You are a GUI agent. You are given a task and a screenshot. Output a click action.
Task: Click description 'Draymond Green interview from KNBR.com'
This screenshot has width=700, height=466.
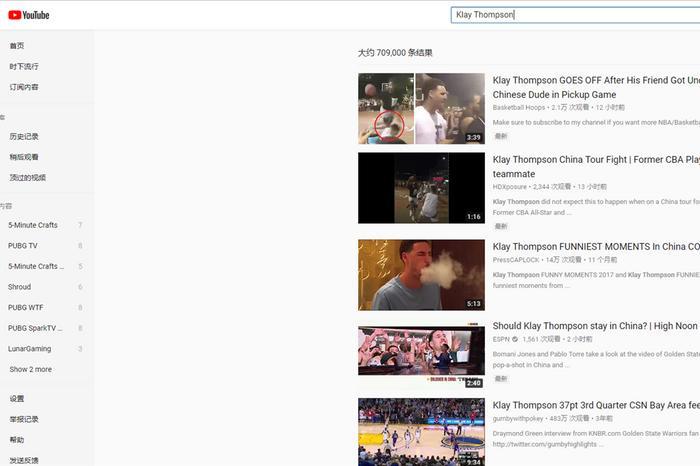click(x=596, y=433)
